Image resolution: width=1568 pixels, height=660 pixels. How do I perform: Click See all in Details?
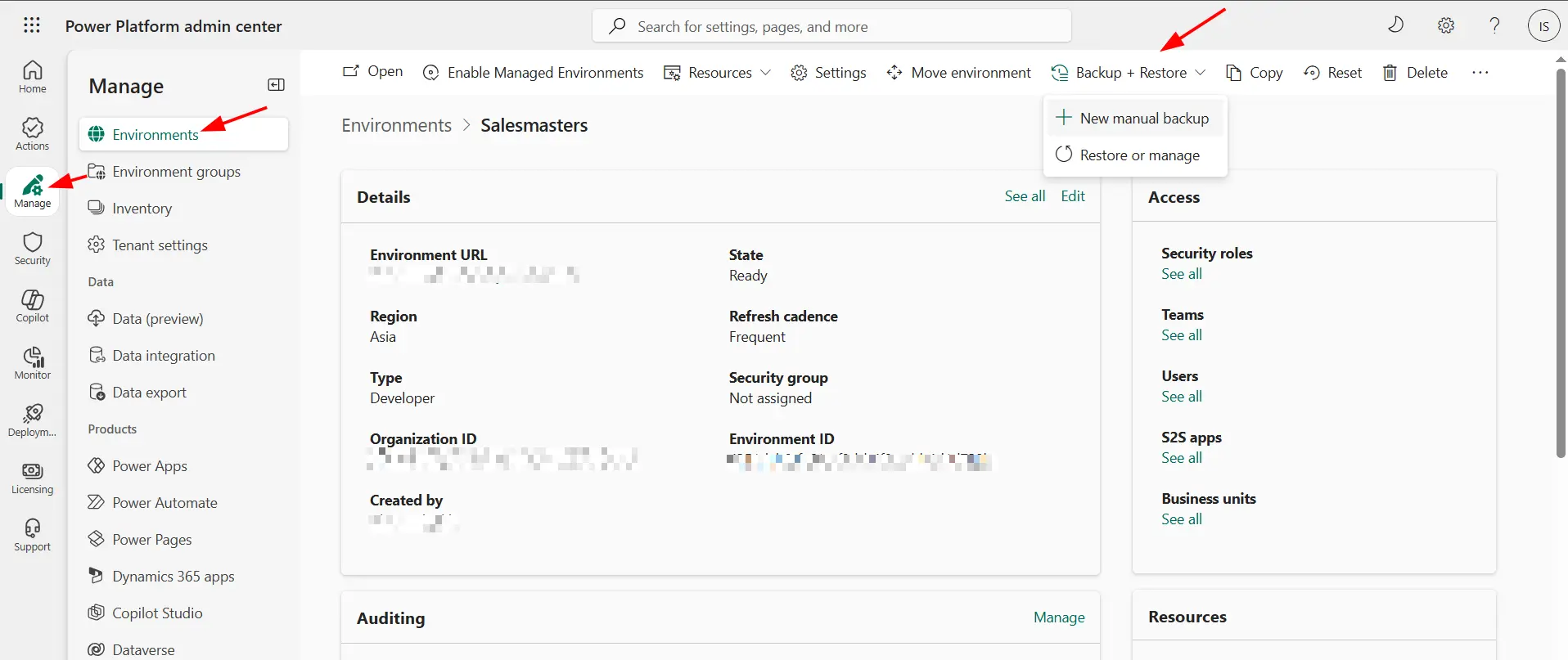click(1025, 196)
